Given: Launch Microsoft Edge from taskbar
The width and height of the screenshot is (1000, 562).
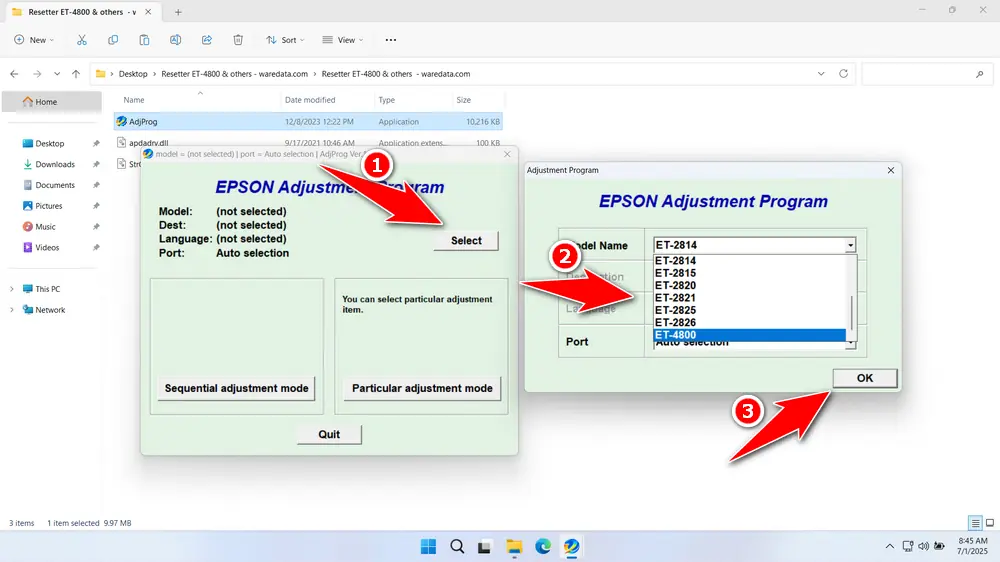Looking at the screenshot, I should click(543, 546).
